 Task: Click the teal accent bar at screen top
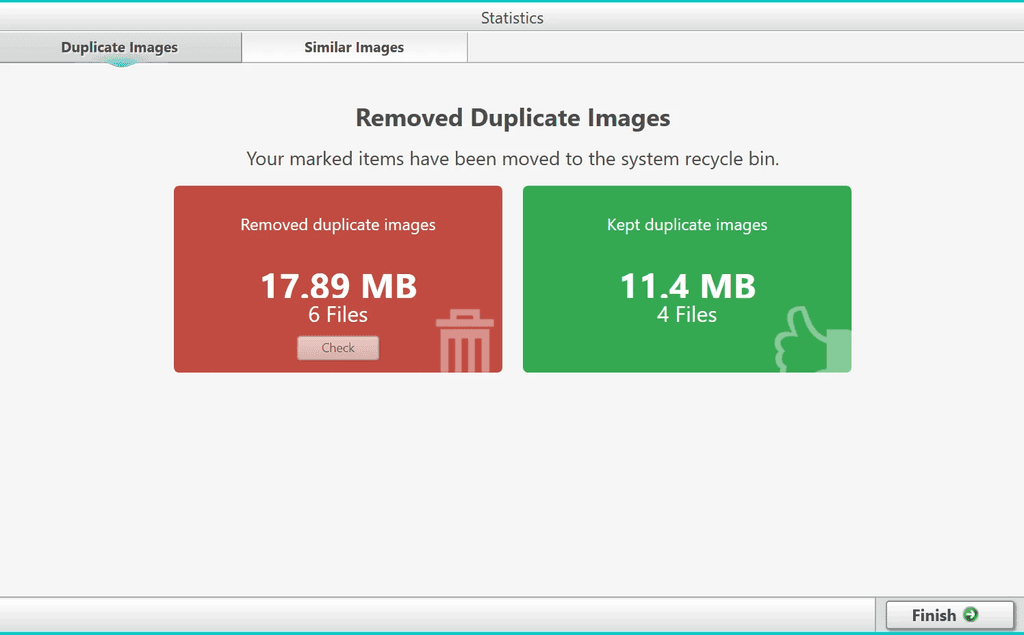[x=512, y=3]
